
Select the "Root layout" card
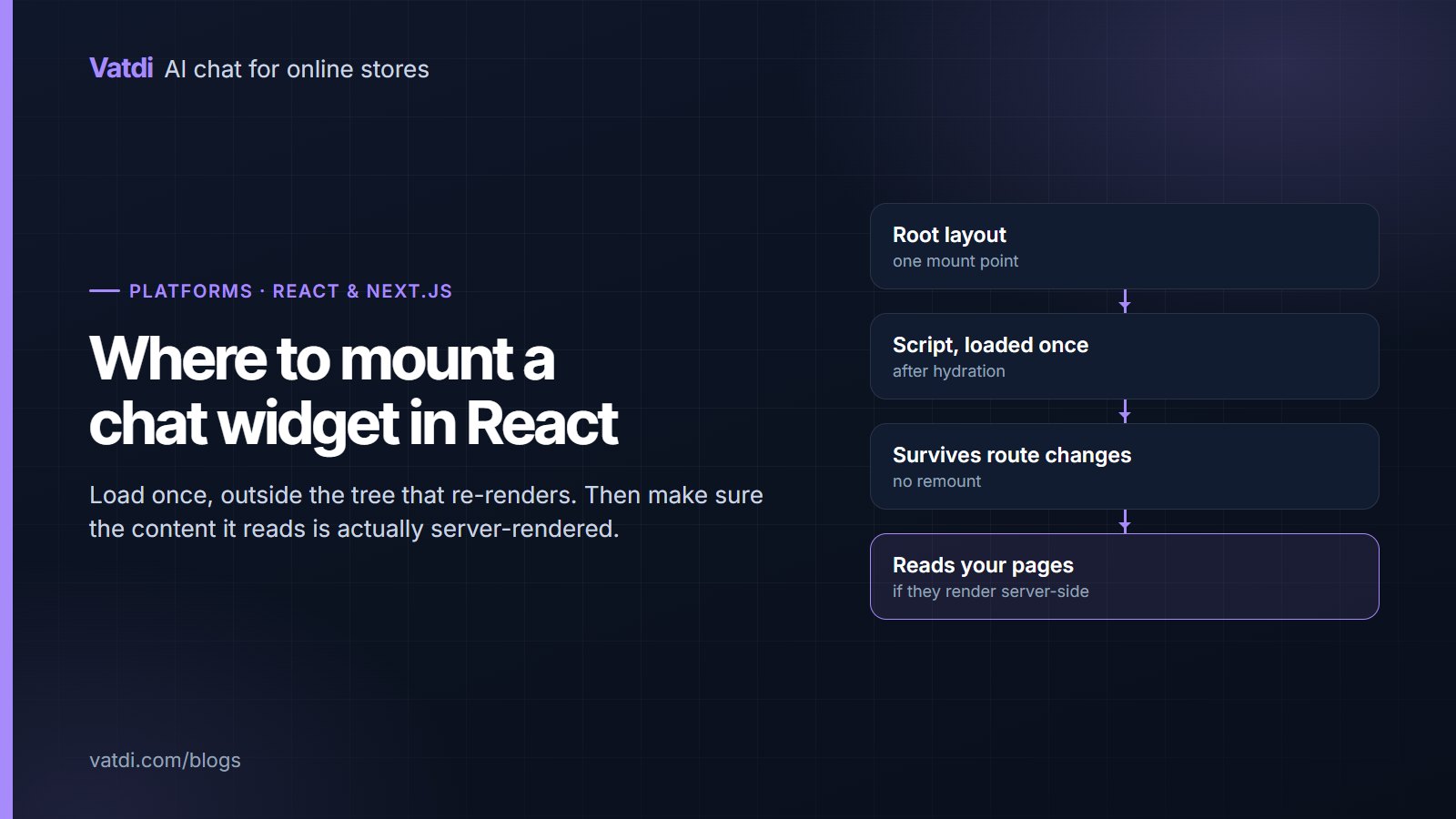click(1125, 247)
